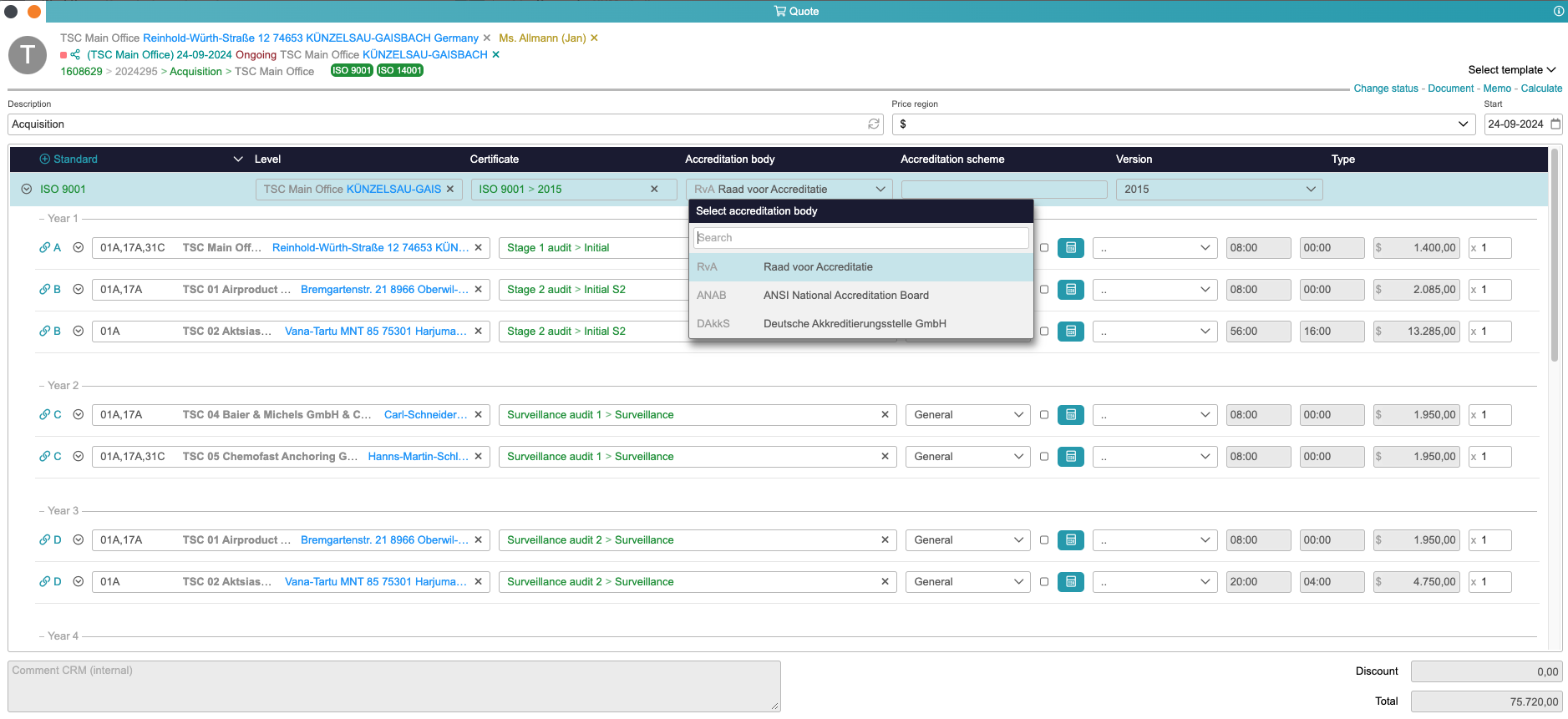Click share icon before TSC Main Office 24-09-2024
This screenshot has height=719, width=1568.
point(75,55)
